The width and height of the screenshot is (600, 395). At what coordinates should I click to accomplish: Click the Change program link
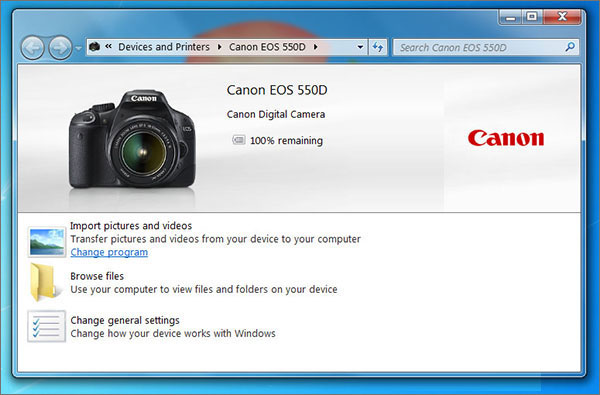click(109, 252)
